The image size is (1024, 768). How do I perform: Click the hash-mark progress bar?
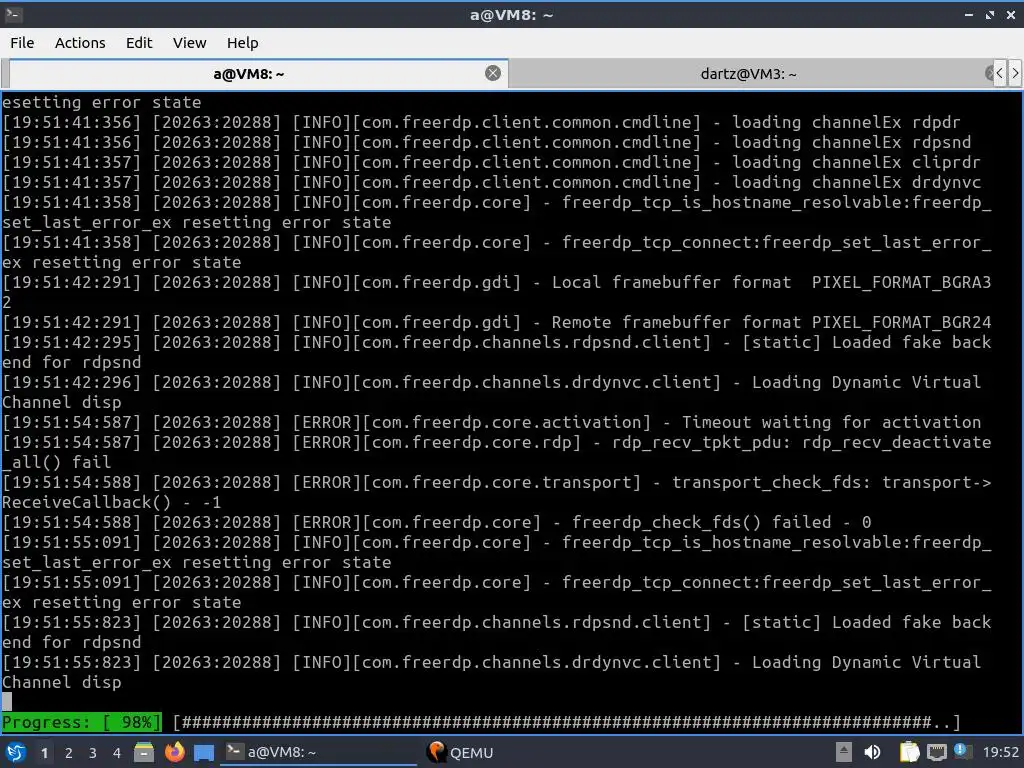567,722
